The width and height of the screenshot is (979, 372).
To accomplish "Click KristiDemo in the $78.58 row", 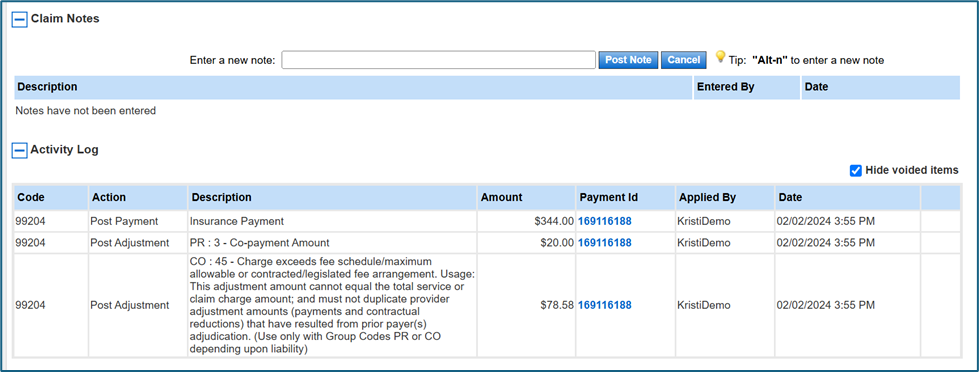I will (x=703, y=305).
